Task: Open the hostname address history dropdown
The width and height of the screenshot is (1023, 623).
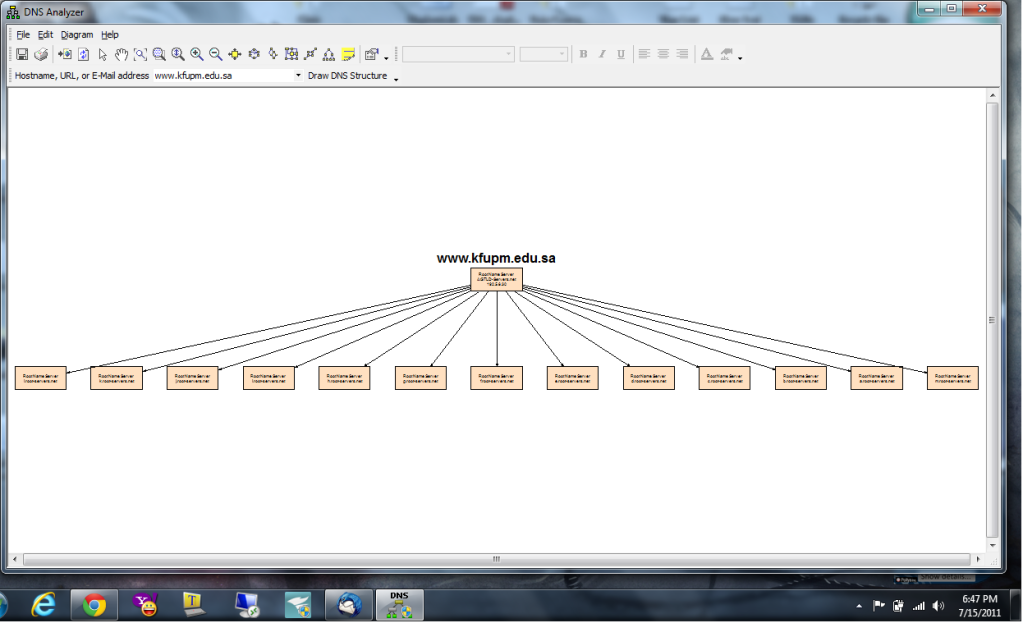Action: tap(298, 76)
